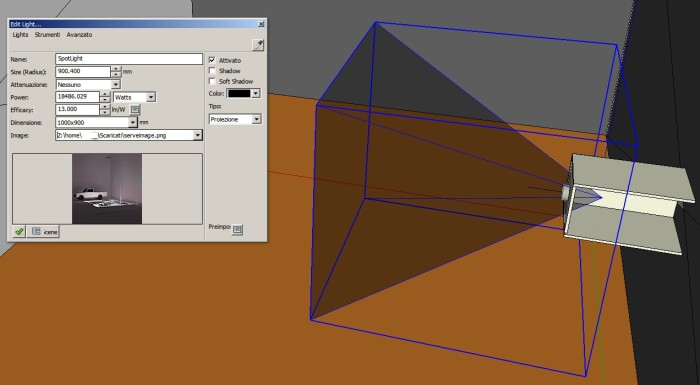Viewport: 700px width, 385px height.
Task: Click the eyedropper light picker icon
Action: tap(258, 45)
